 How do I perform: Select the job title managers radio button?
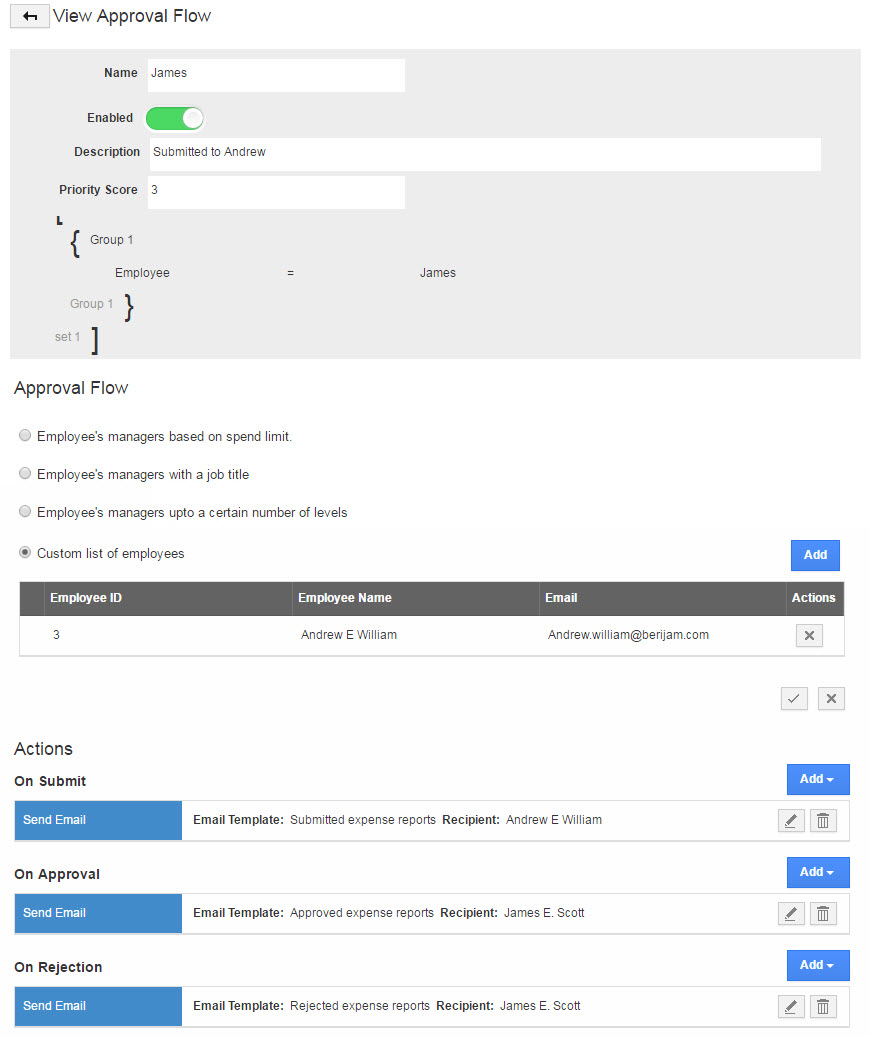coord(24,473)
